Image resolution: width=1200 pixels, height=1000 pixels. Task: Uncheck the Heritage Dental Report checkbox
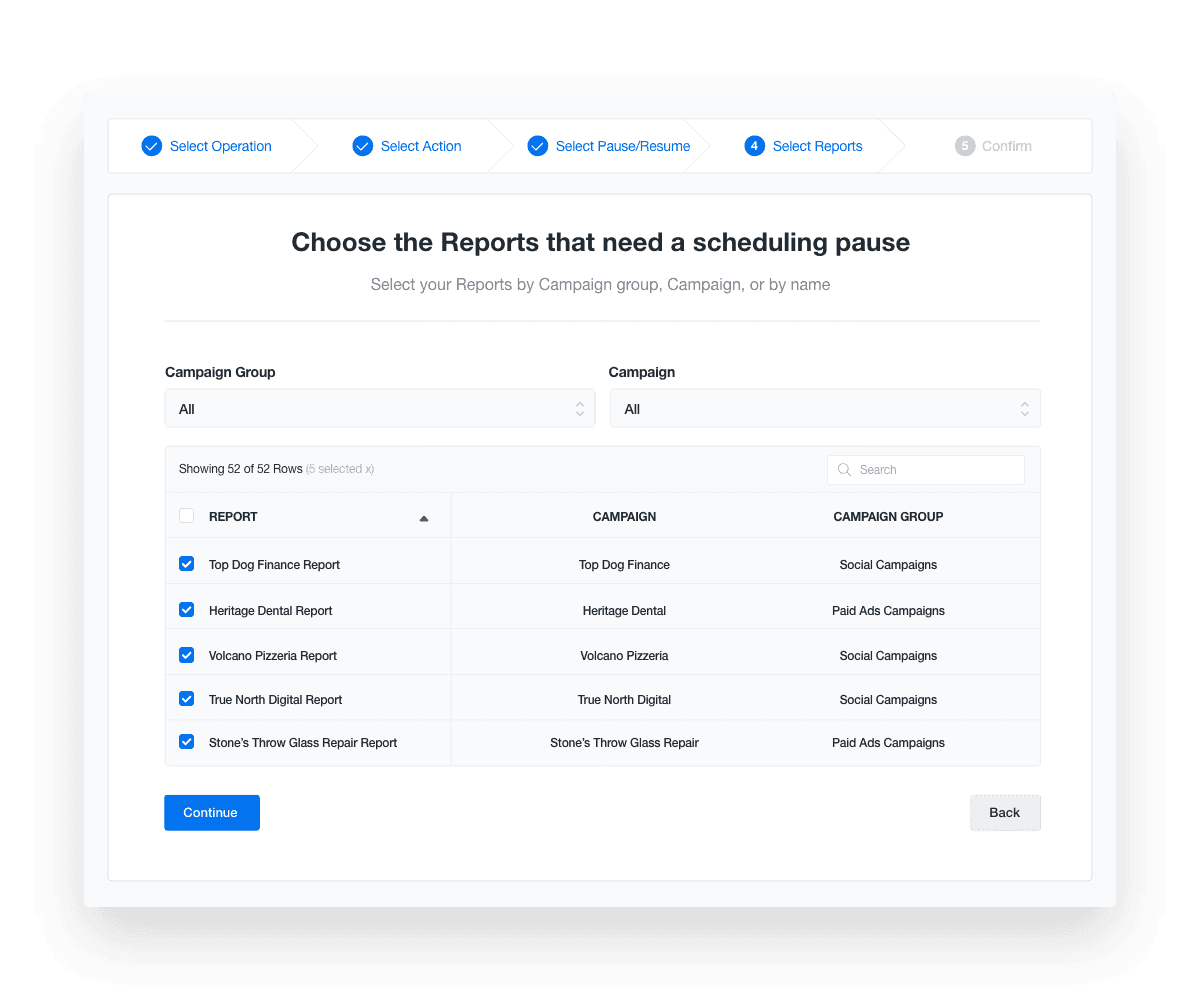click(x=186, y=609)
